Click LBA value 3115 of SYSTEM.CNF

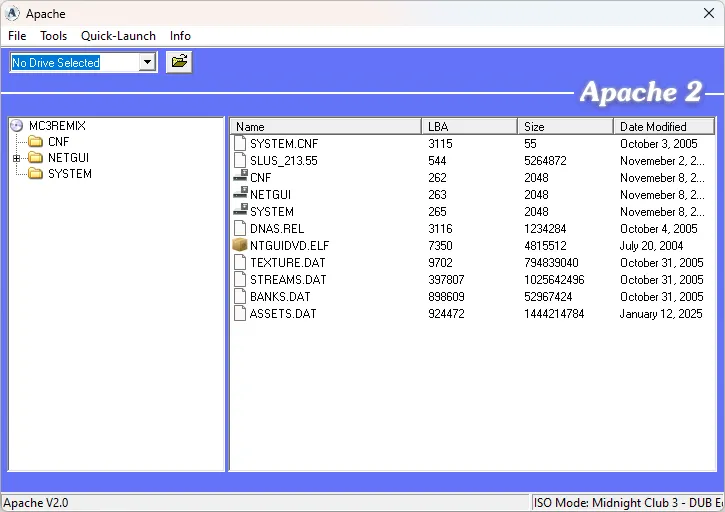click(x=440, y=144)
